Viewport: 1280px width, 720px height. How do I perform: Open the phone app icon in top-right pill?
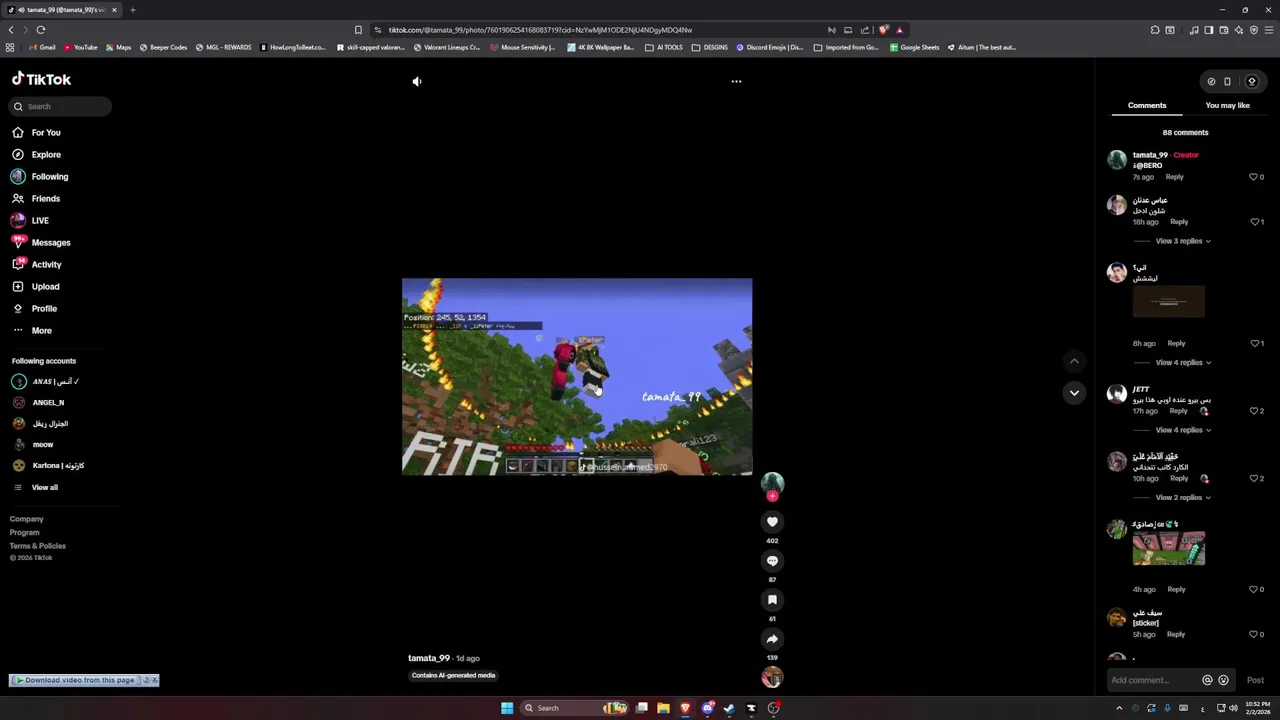click(x=1227, y=82)
